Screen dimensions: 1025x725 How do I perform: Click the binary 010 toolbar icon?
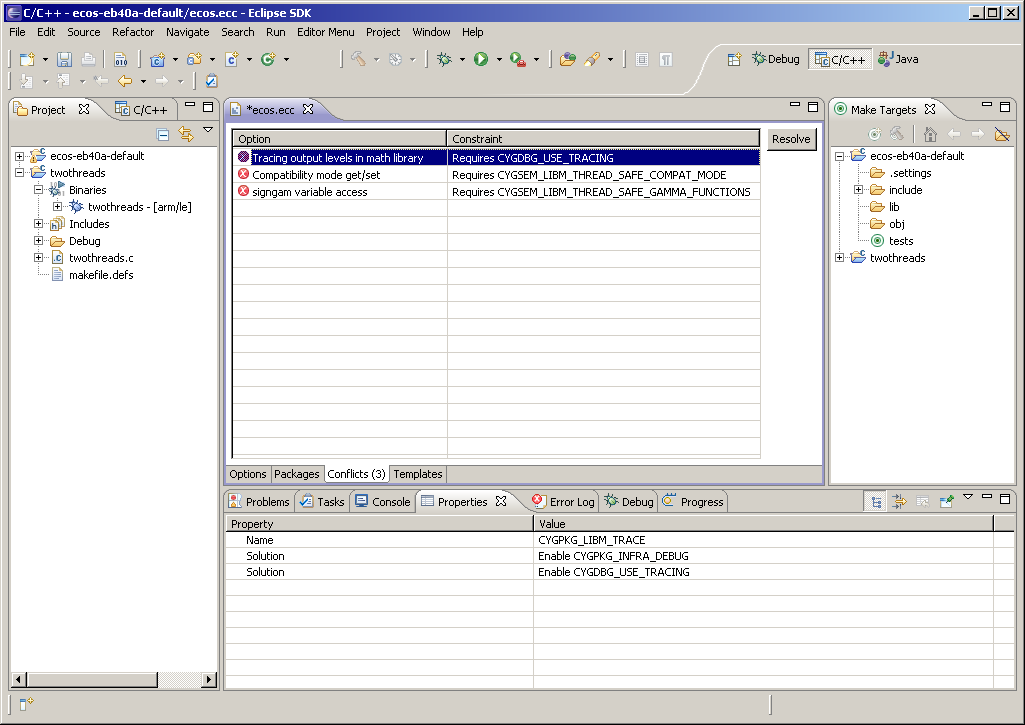tap(120, 59)
